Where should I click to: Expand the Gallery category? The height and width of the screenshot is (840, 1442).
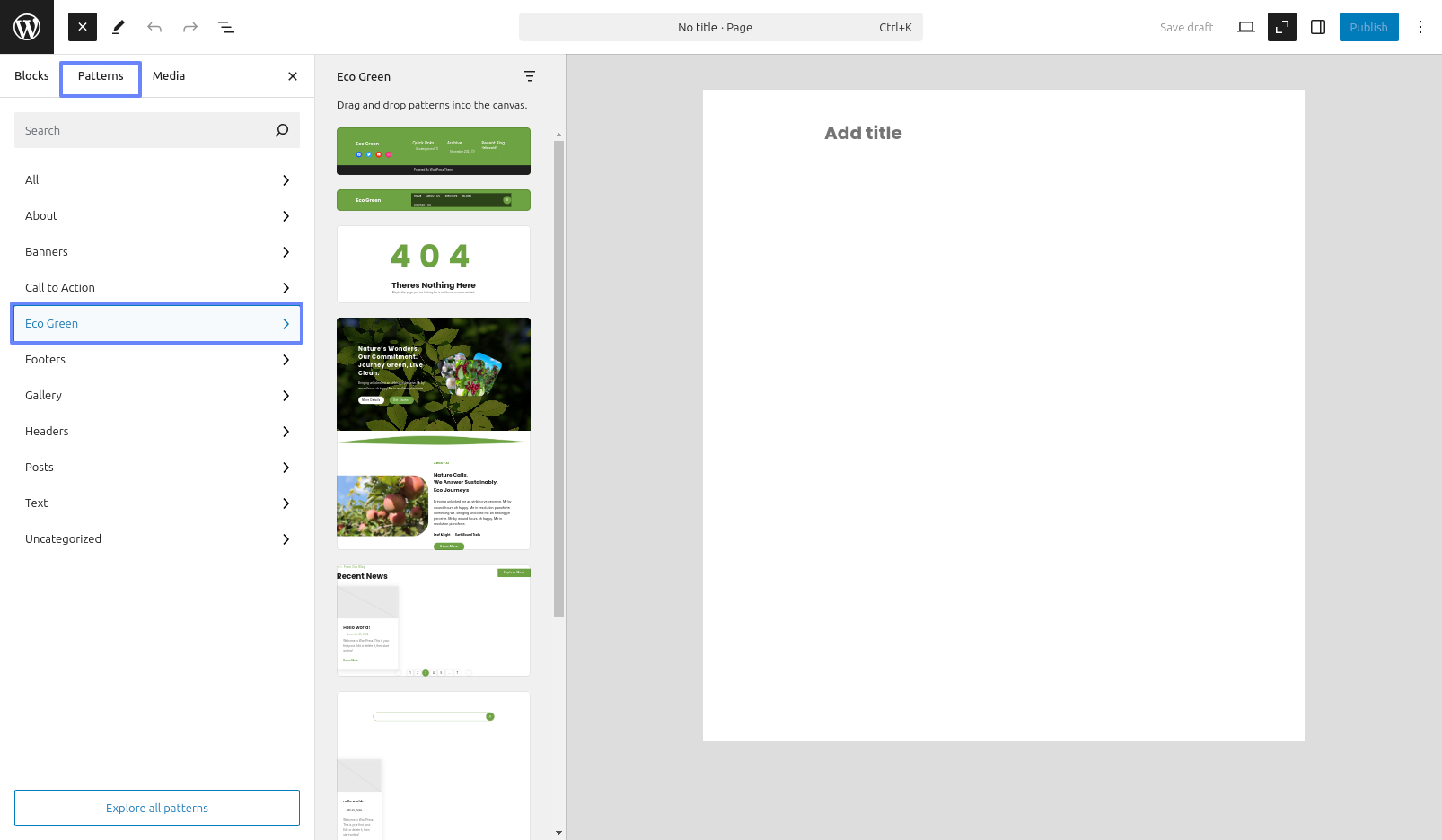click(157, 396)
